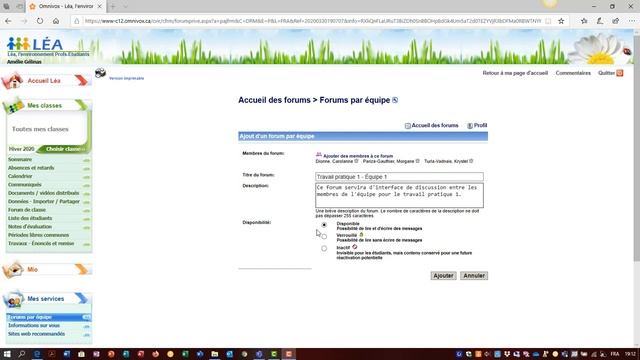640x360 pixels.
Task: Click the LÉA logo
Action: pyautogui.click(x=35, y=44)
